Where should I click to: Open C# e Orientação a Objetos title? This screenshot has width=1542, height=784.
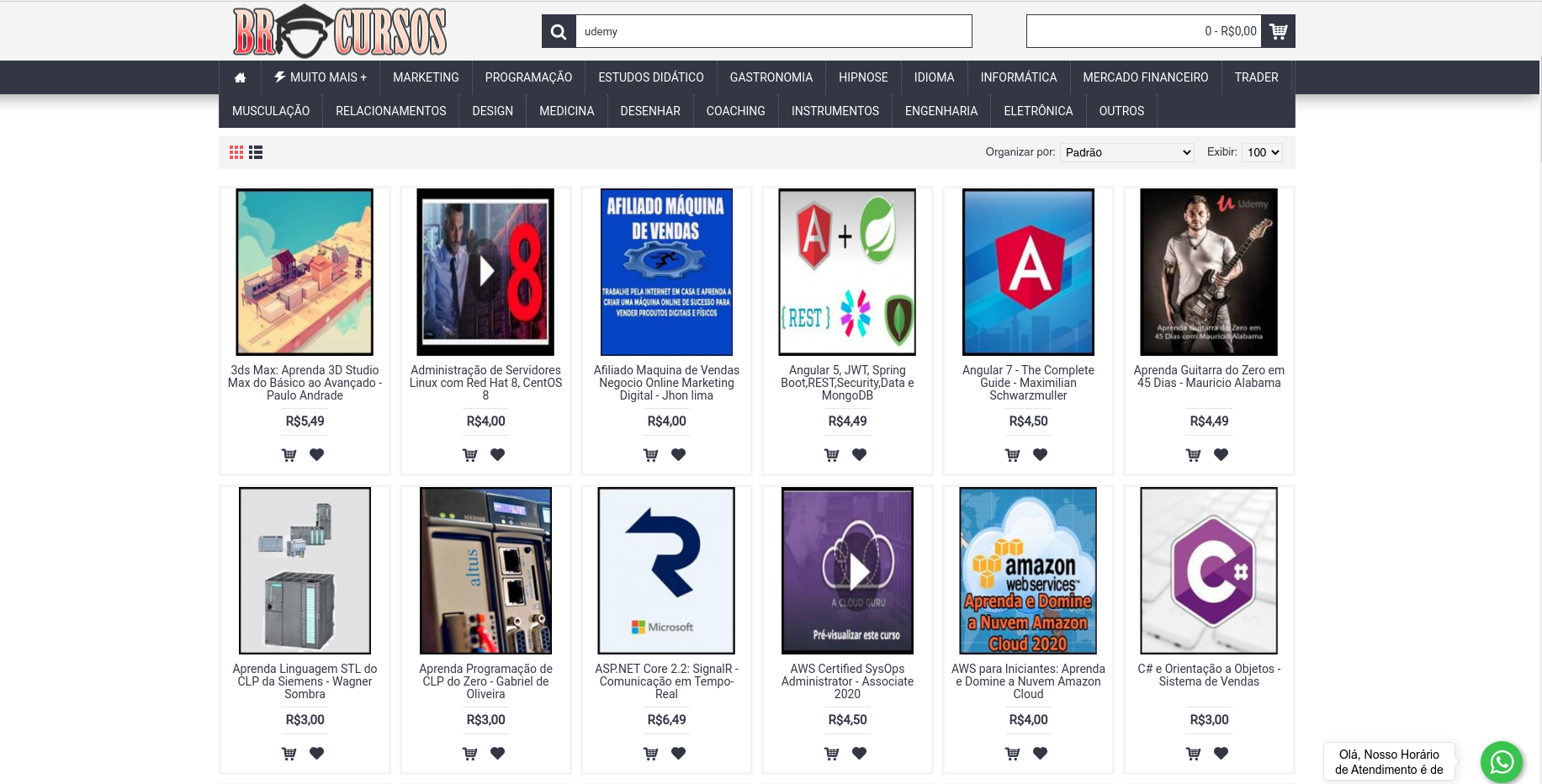click(x=1209, y=675)
